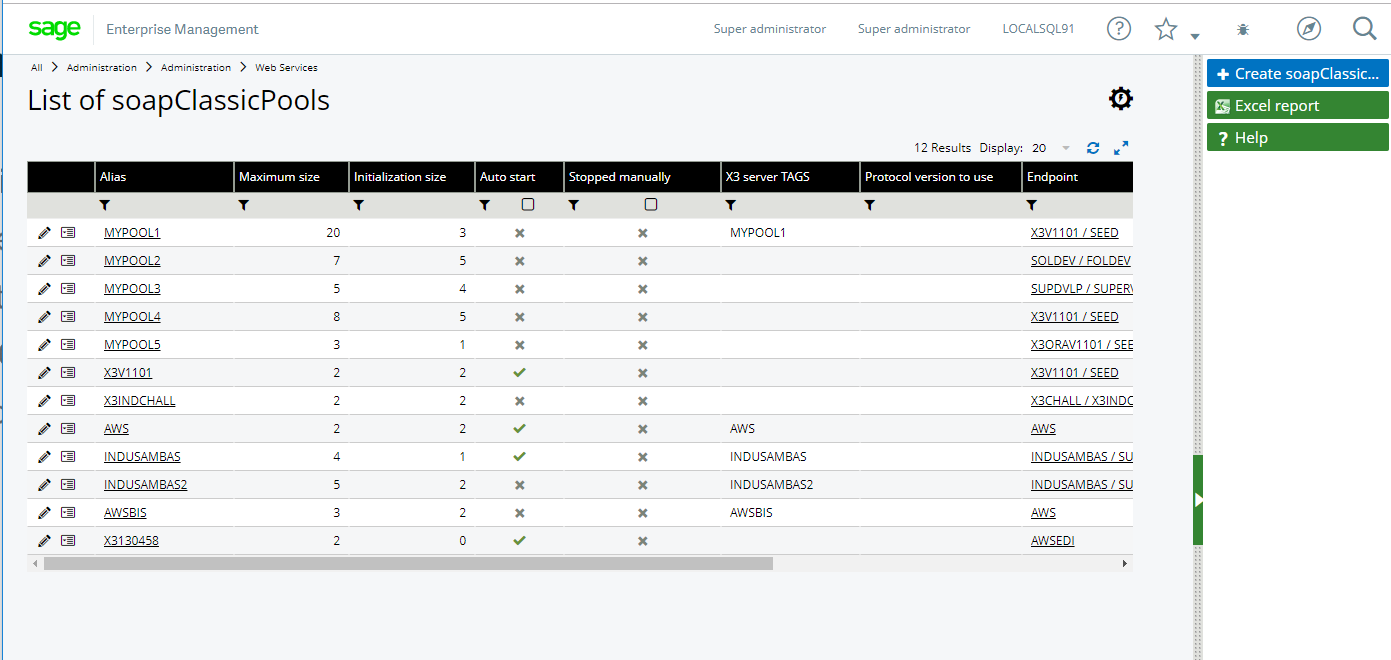Open details icon for MYPOOL5

(68, 344)
